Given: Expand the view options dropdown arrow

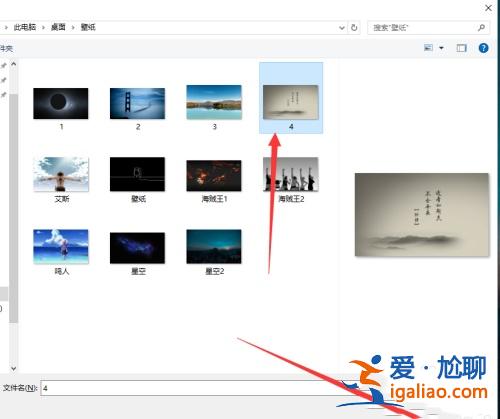Looking at the screenshot, I should tap(441, 48).
